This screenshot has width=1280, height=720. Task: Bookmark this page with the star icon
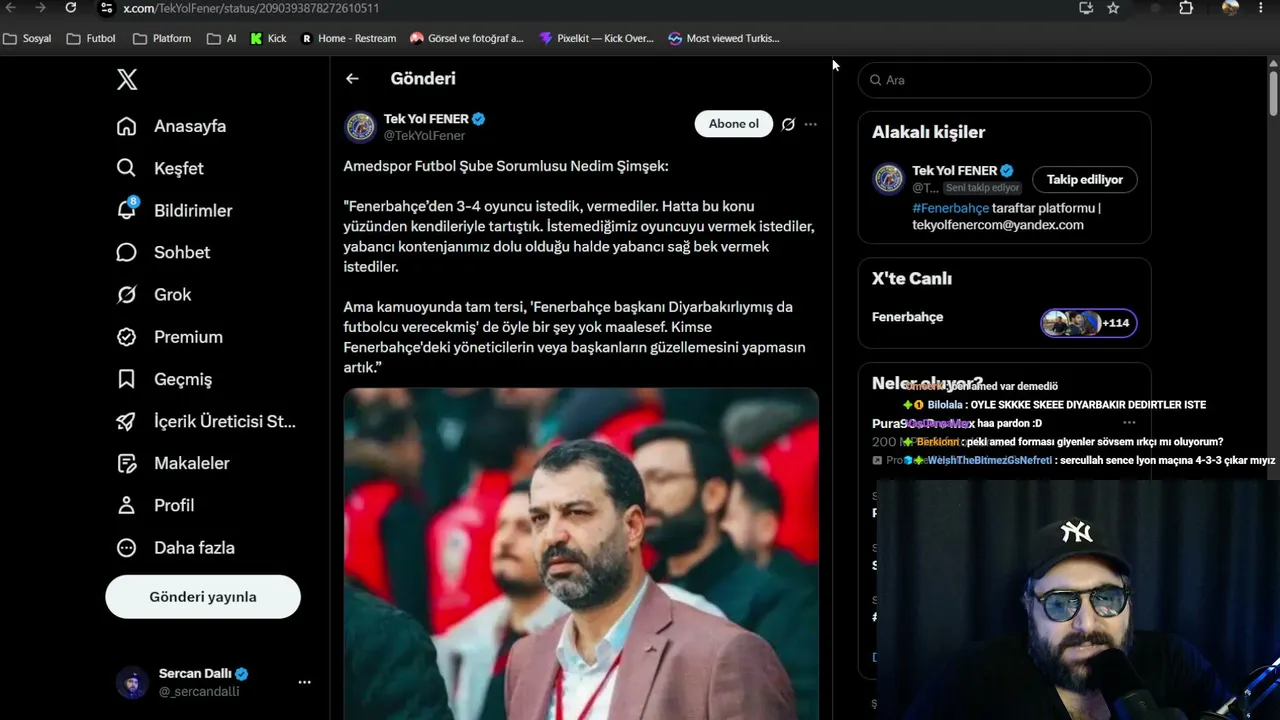click(1113, 8)
